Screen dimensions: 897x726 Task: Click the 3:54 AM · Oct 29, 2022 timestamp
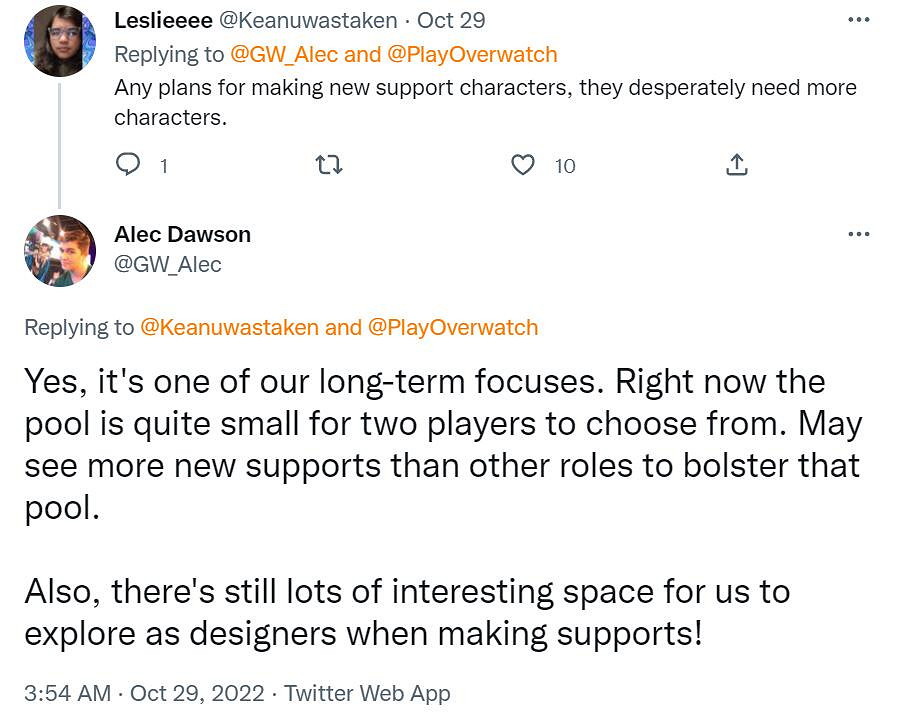144,693
